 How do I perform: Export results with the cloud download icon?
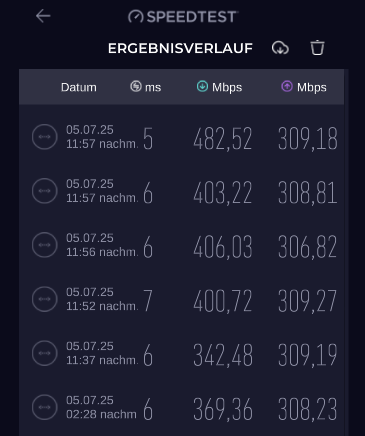(280, 48)
